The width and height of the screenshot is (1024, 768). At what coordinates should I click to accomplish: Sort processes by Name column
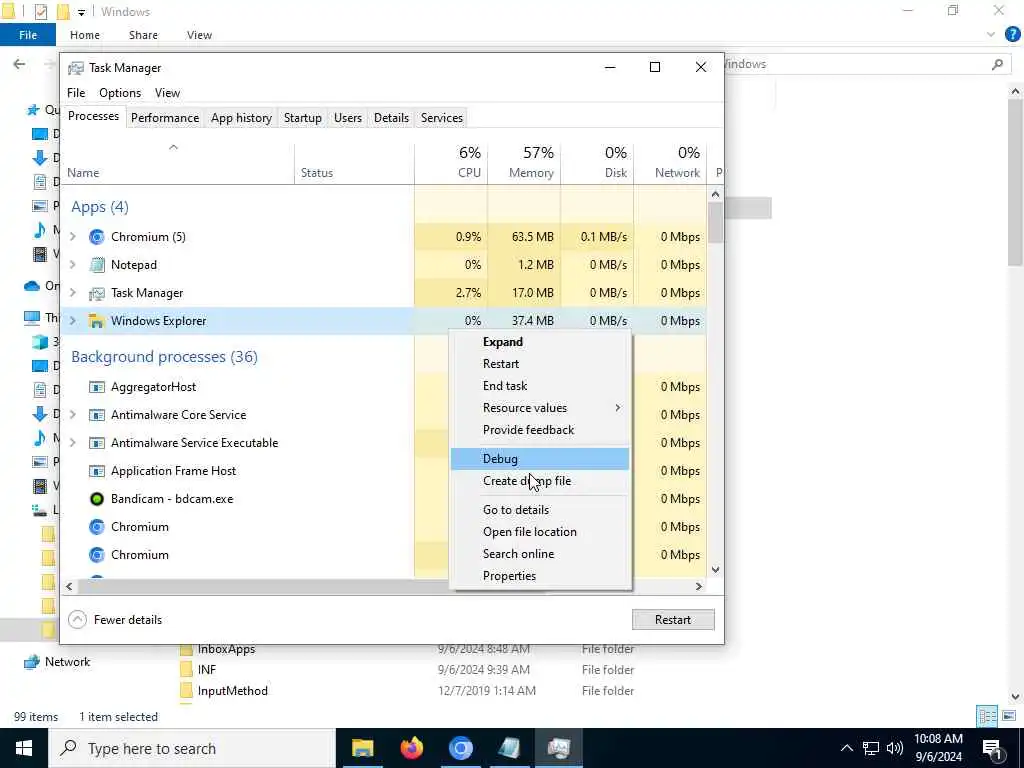tap(178, 163)
